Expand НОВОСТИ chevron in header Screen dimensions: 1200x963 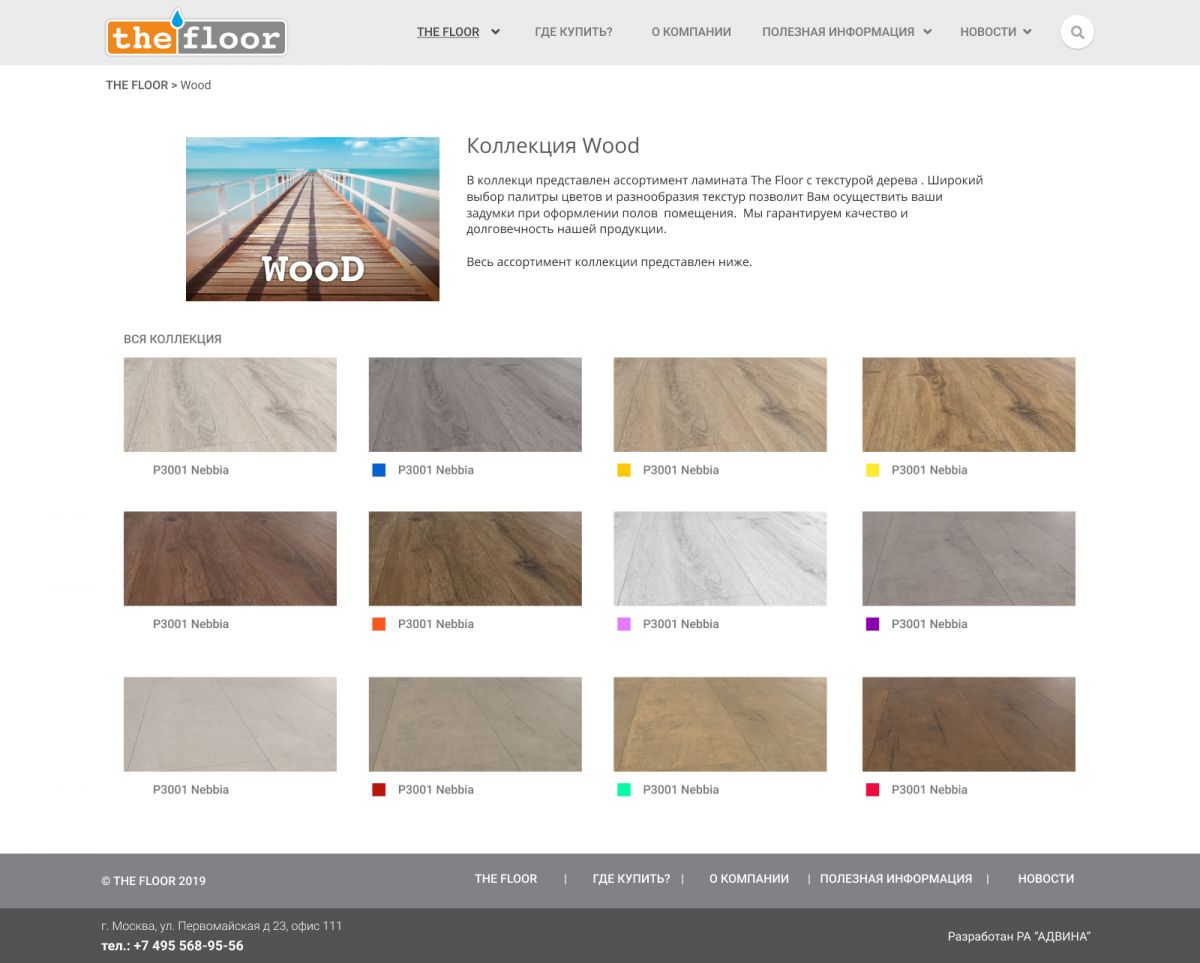click(x=1027, y=32)
